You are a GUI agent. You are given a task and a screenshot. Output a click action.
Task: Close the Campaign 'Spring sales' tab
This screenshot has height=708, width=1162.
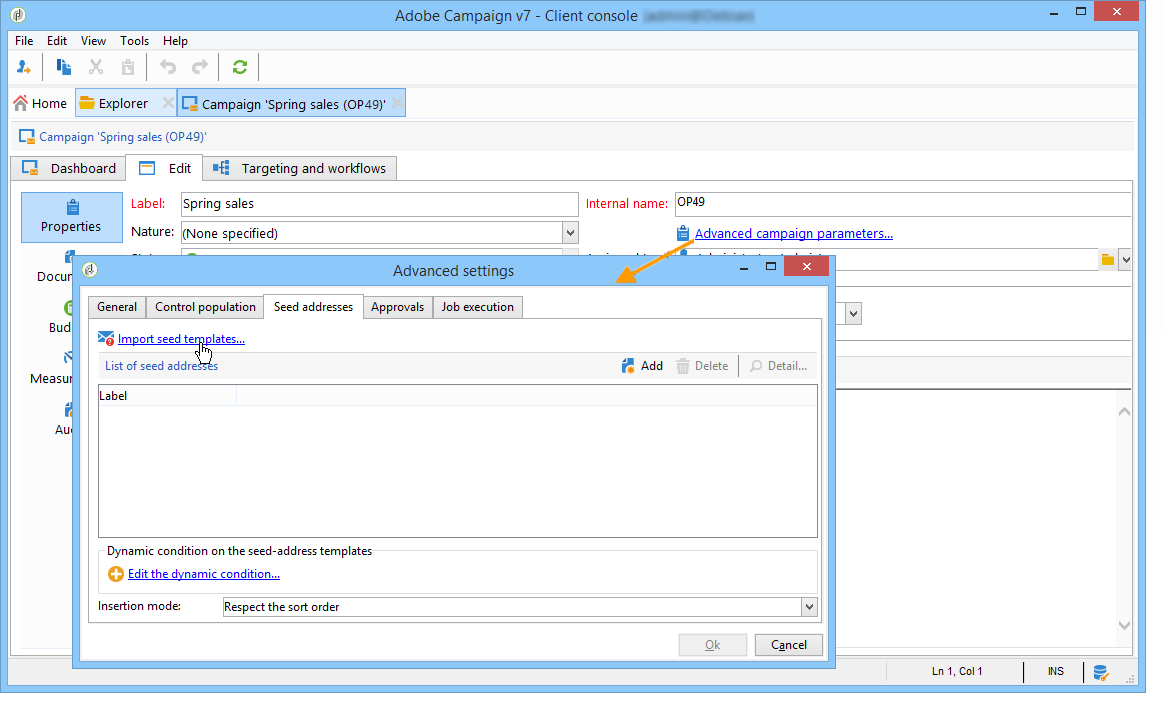pos(397,103)
